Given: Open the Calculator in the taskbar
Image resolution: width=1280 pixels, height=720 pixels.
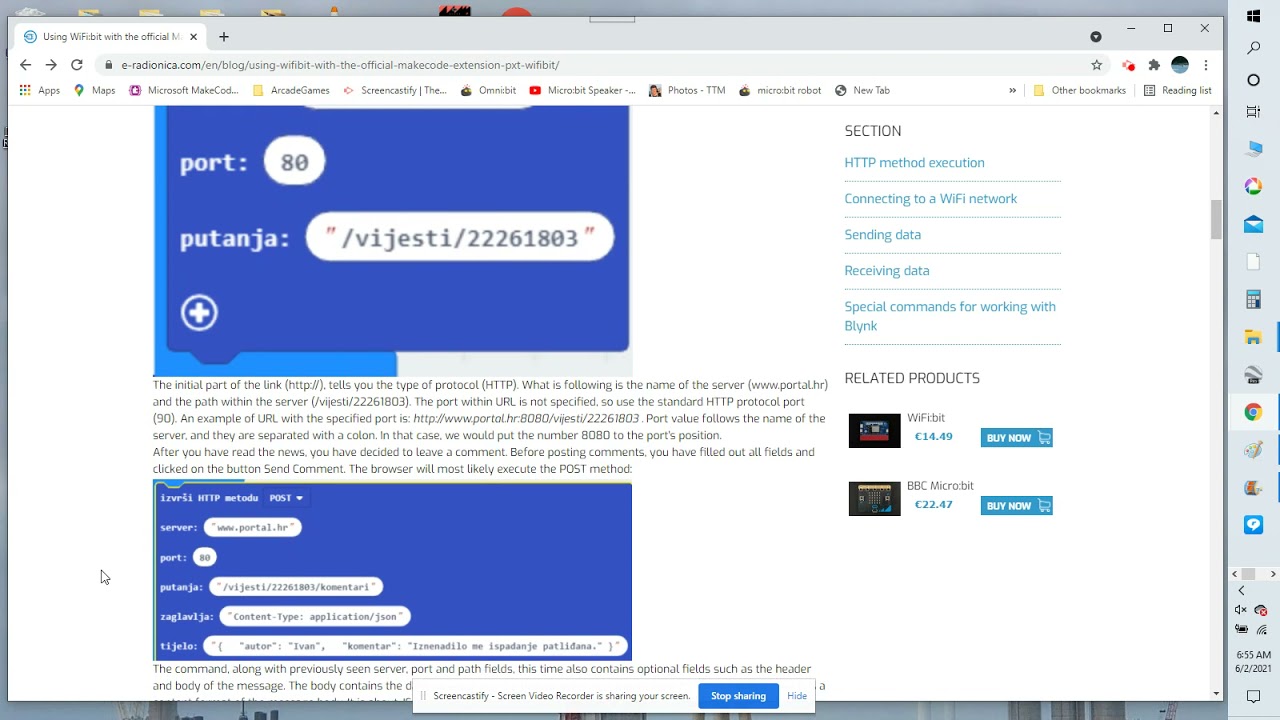Looking at the screenshot, I should [1254, 299].
